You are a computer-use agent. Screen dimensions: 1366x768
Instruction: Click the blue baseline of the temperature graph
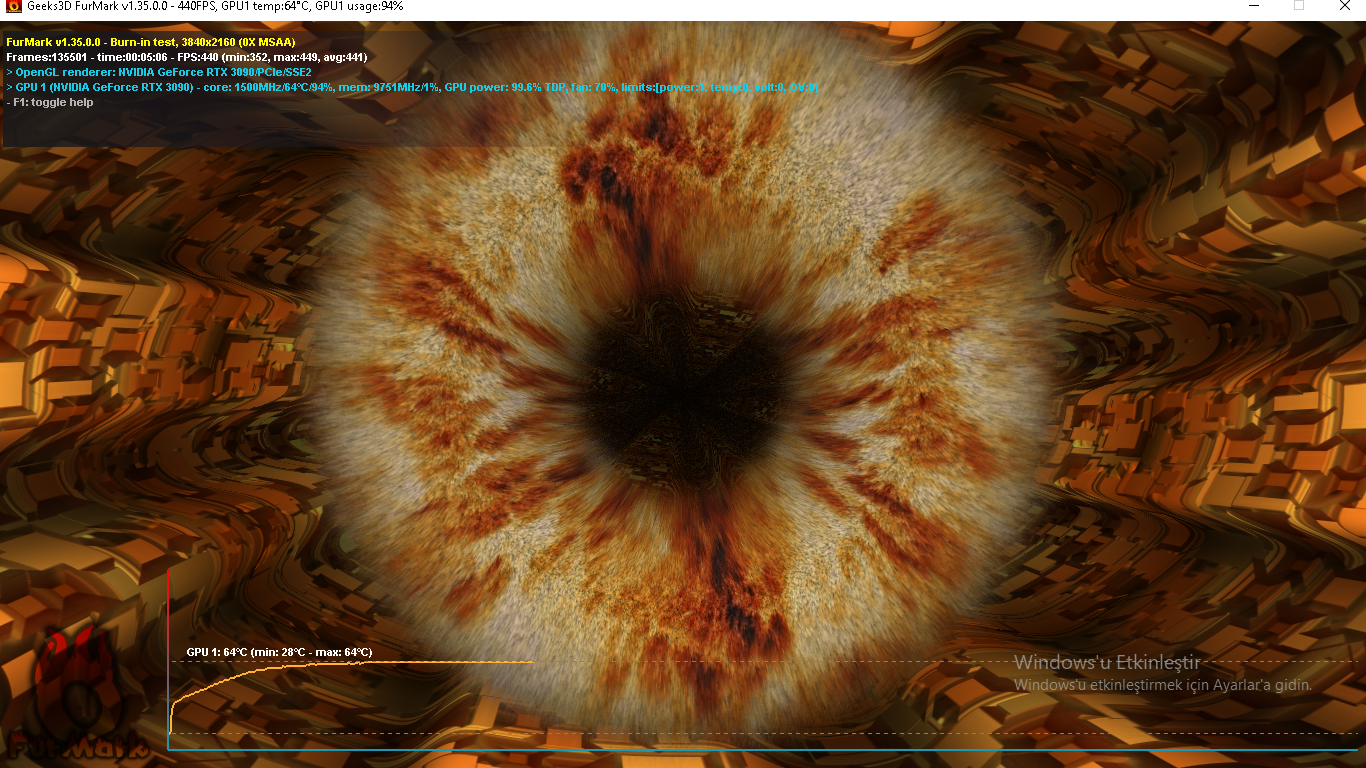pos(760,749)
